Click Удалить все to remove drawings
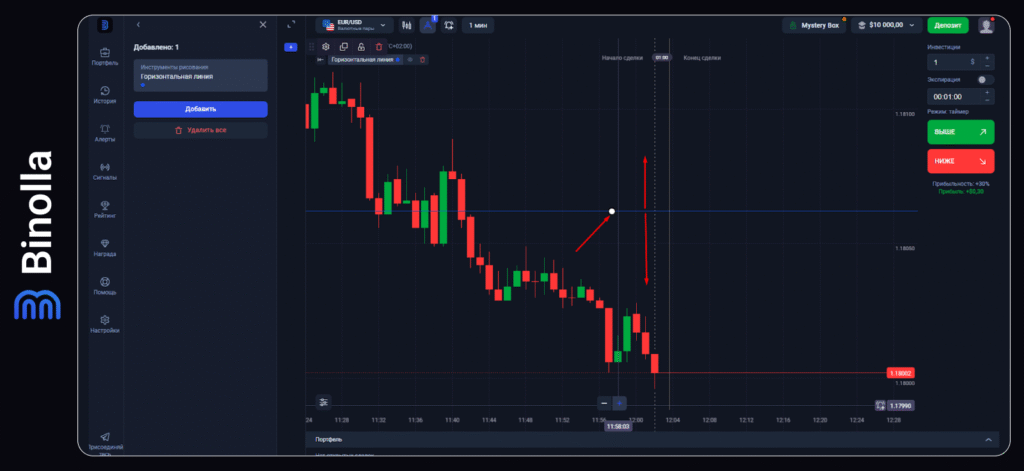The width and height of the screenshot is (1024, 471). point(200,130)
